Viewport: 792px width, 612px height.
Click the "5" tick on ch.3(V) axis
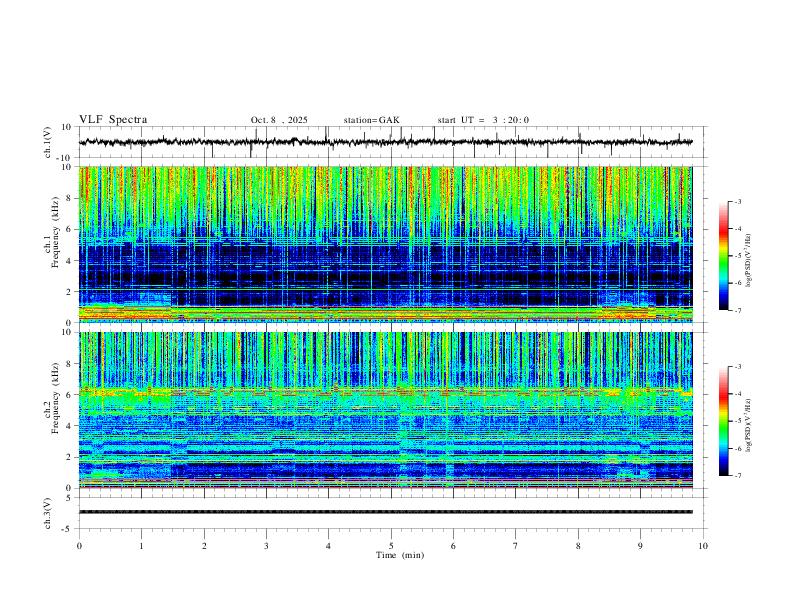69,497
